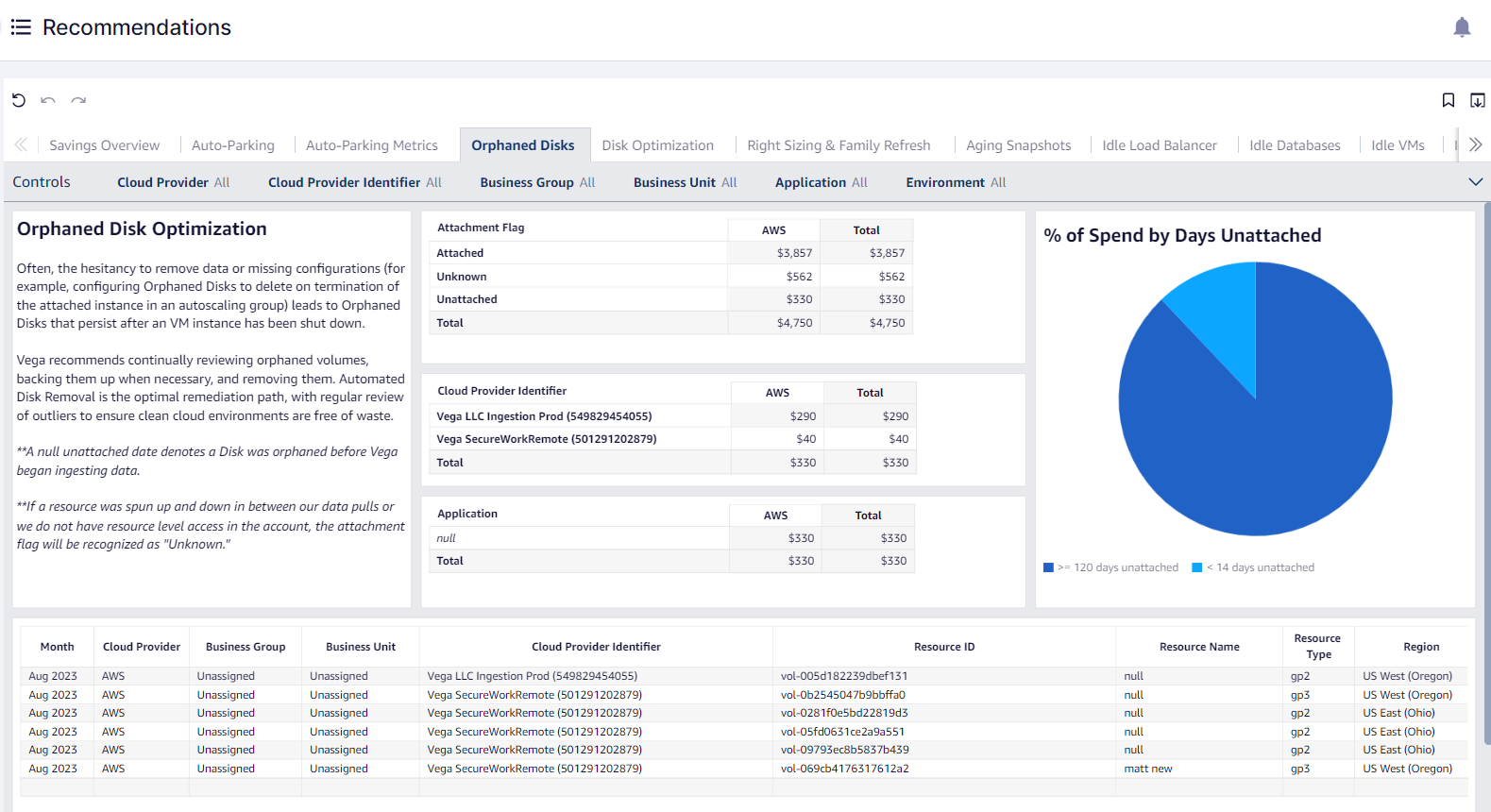Click the page vertical scrollbar
This screenshot has width=1491, height=812.
pos(1487,472)
